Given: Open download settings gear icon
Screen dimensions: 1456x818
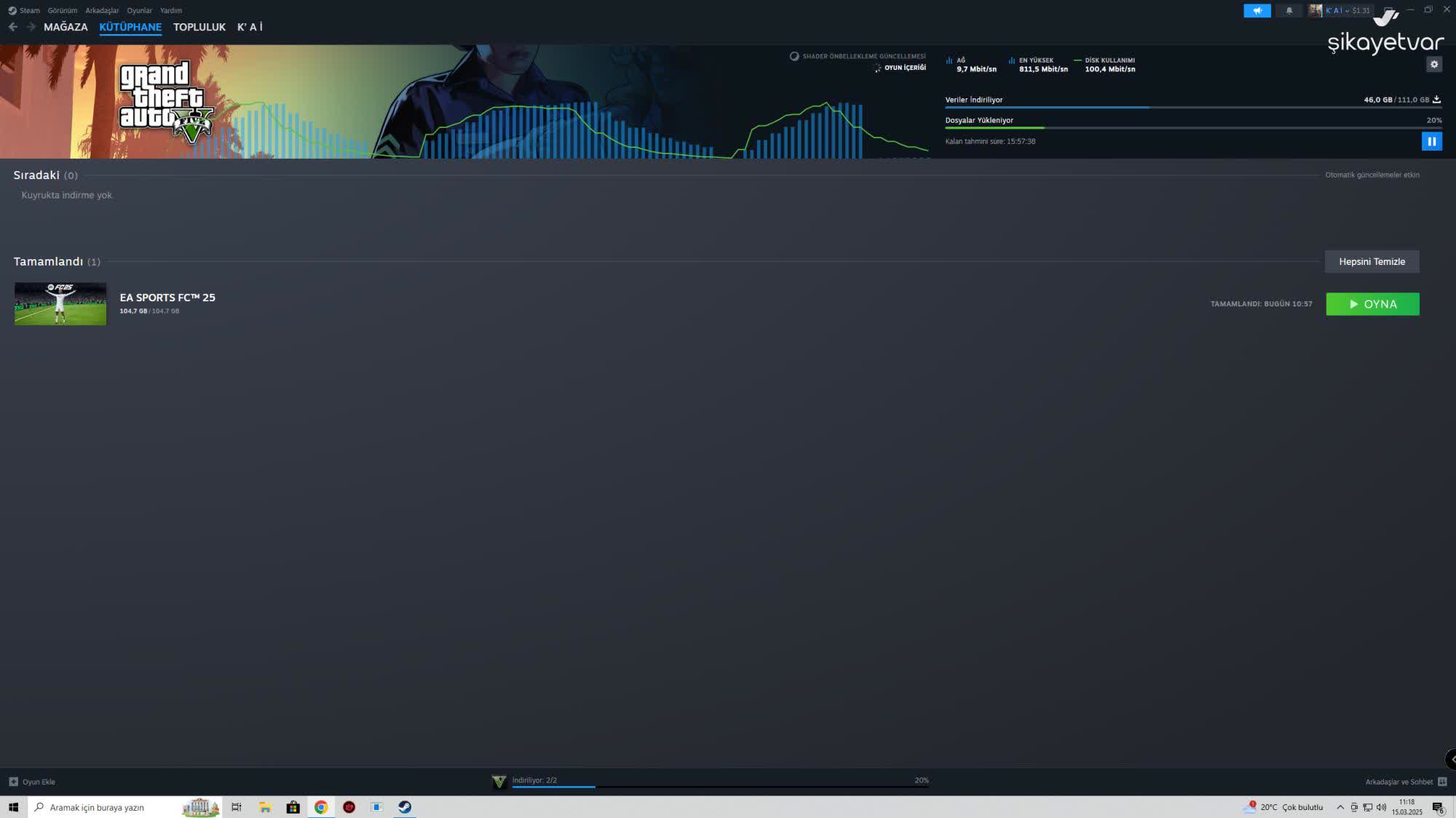Looking at the screenshot, I should pos(1433,64).
